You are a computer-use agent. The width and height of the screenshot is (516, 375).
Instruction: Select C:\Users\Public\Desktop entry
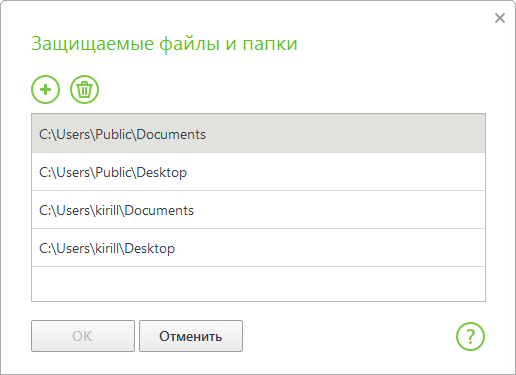point(258,172)
